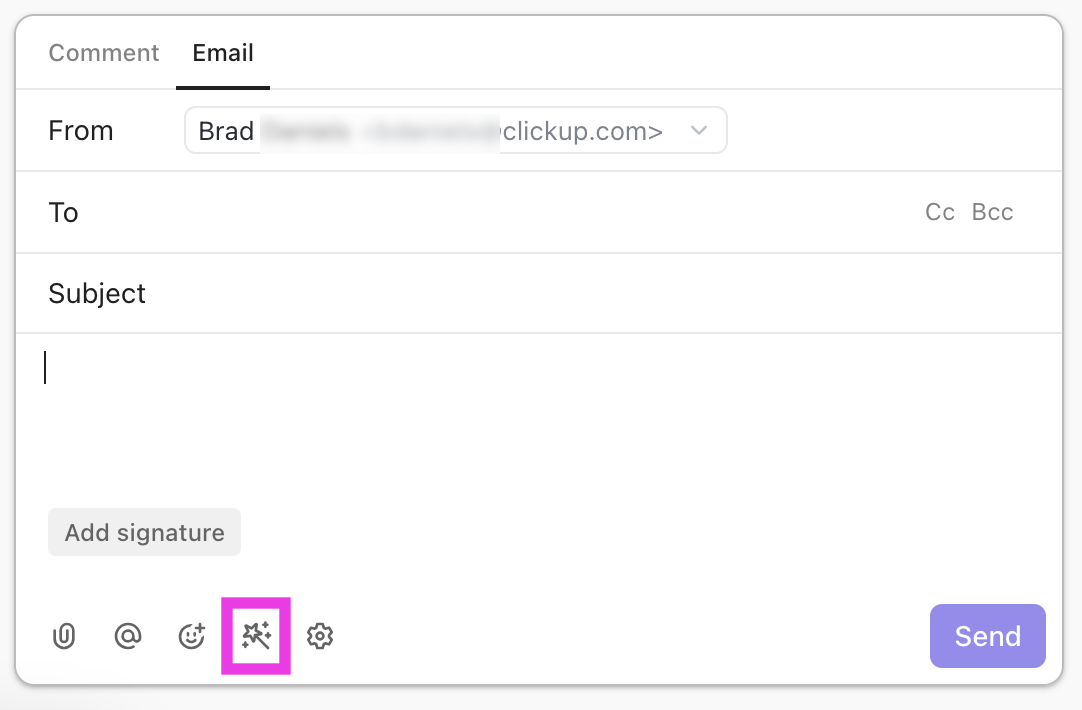The height and width of the screenshot is (710, 1082).
Task: Attach a file with the paperclip icon
Action: (64, 636)
